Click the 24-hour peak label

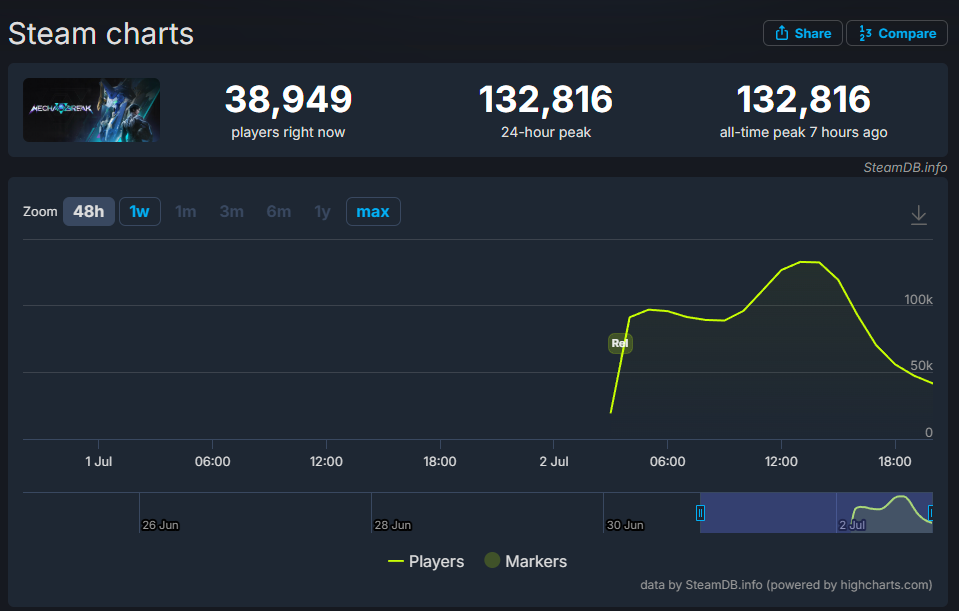(x=546, y=132)
